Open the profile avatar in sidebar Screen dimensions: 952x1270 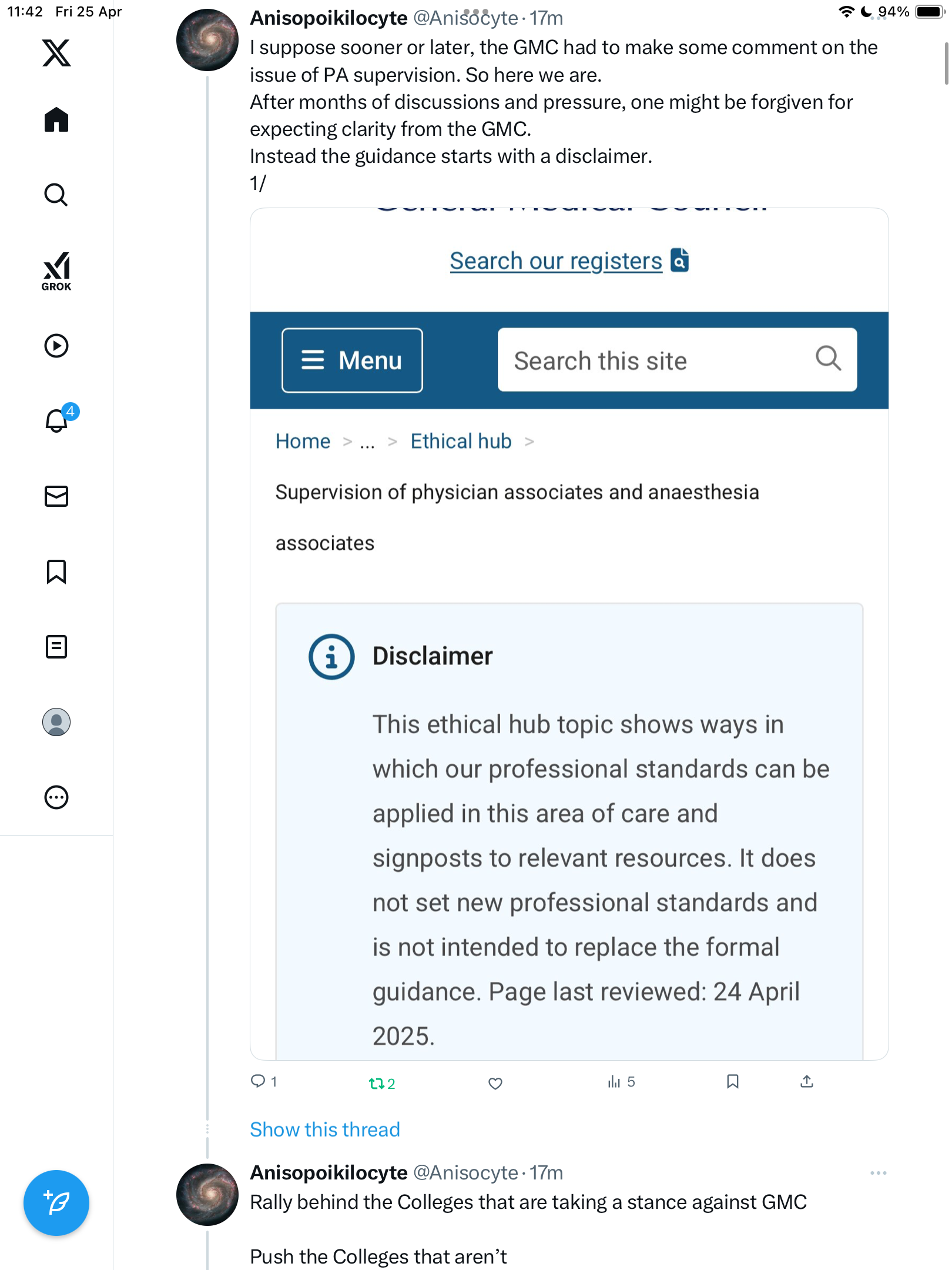(56, 722)
